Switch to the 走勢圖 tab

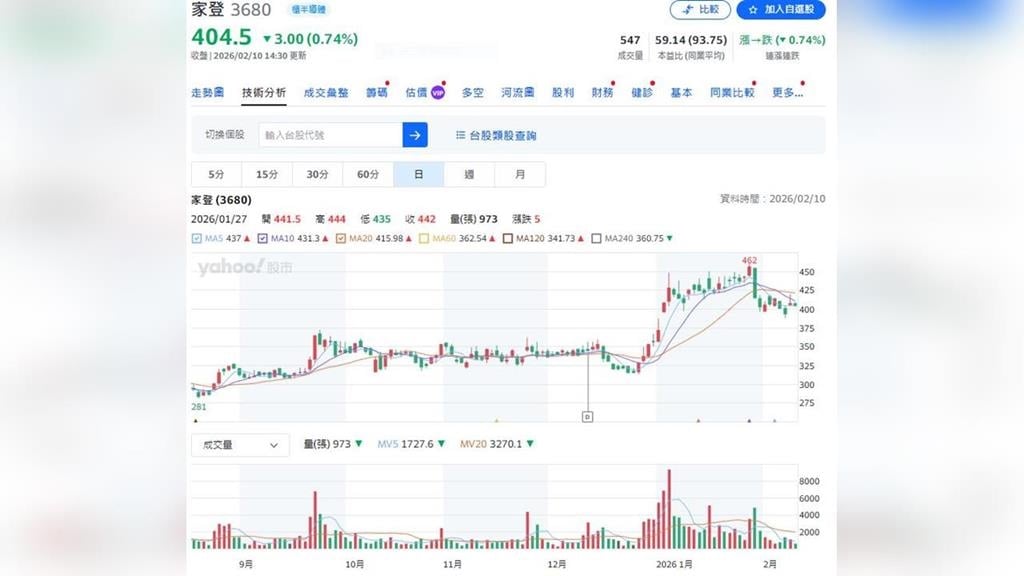(x=207, y=93)
